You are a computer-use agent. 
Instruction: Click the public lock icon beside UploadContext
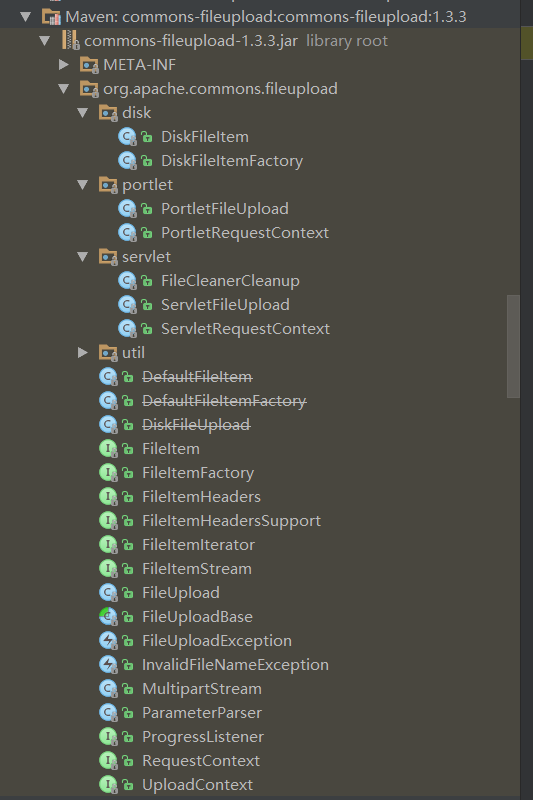[128, 785]
